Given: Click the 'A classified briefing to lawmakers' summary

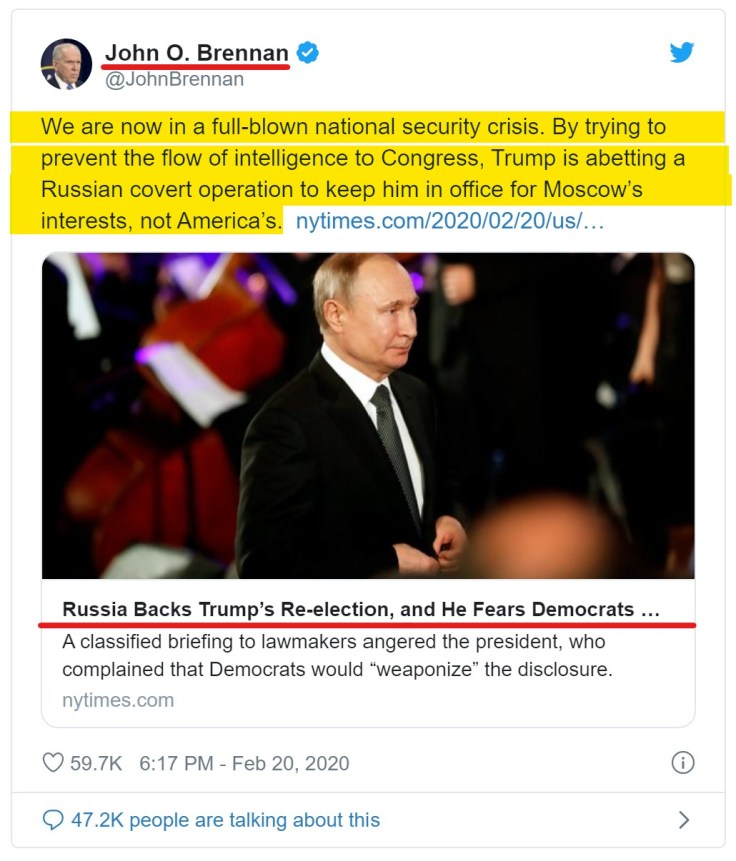Looking at the screenshot, I should [333, 641].
